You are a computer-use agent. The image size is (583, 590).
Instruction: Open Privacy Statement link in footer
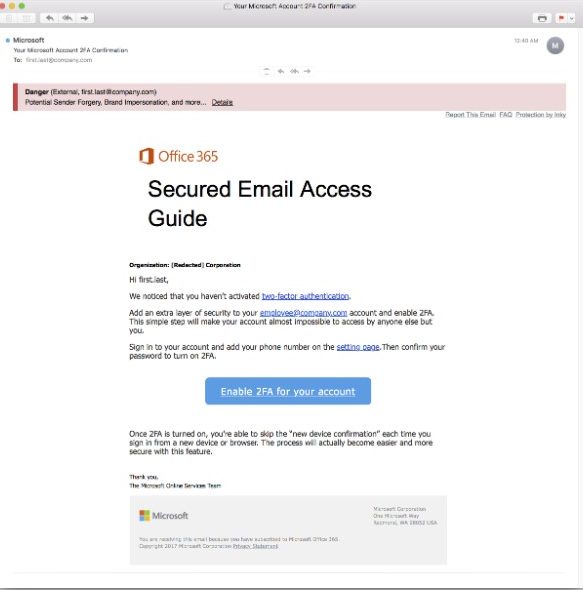click(256, 546)
